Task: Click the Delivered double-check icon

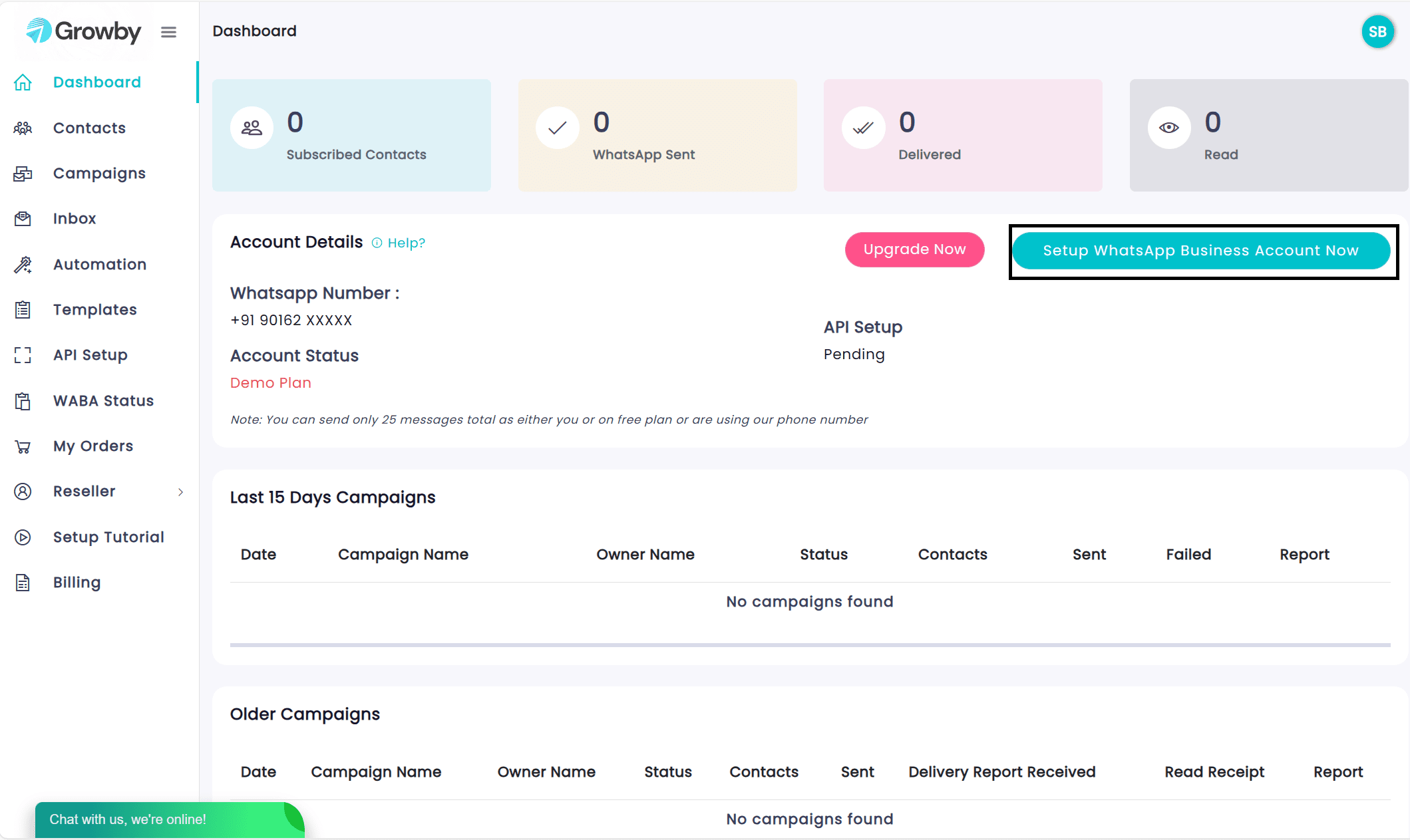Action: (863, 128)
